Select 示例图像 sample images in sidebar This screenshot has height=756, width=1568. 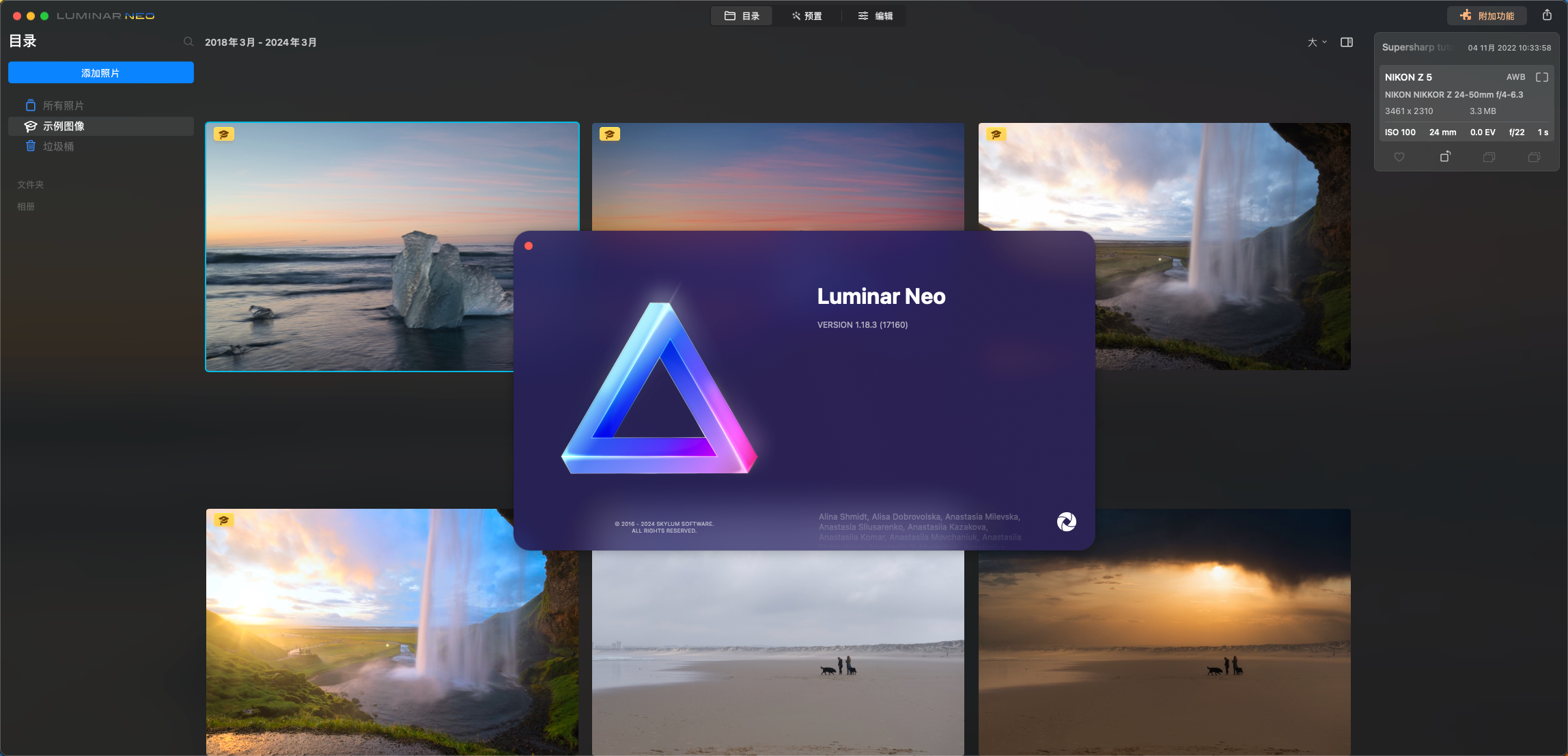pyautogui.click(x=100, y=126)
